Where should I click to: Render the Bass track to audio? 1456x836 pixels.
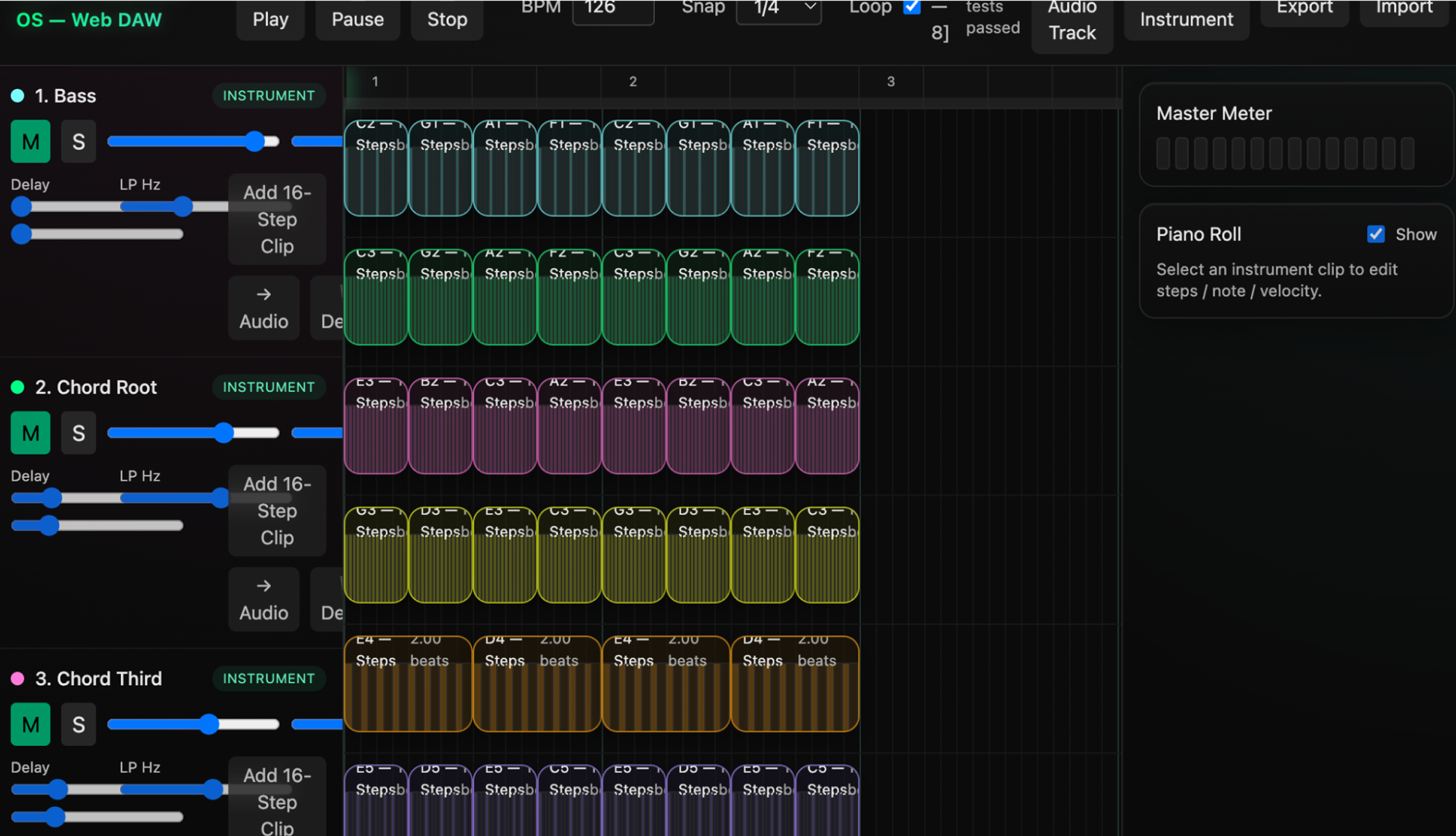click(263, 307)
